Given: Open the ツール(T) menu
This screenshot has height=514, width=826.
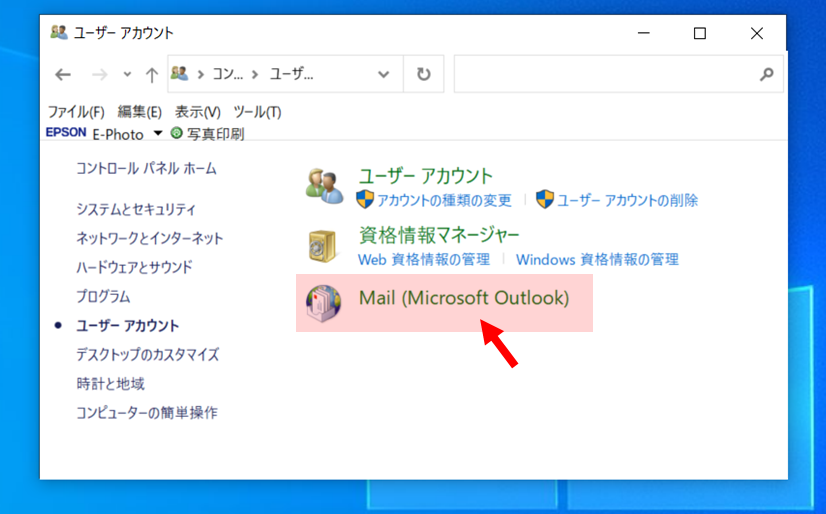Looking at the screenshot, I should point(257,112).
